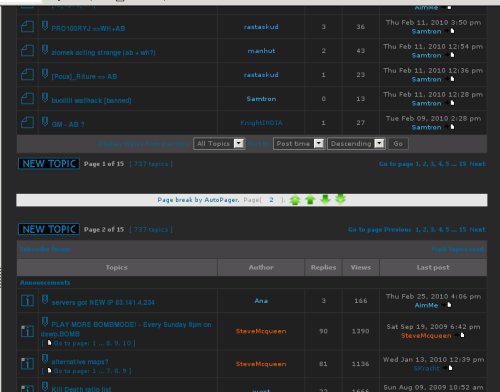
Task: Click the Go button beside the sort options
Action: pyautogui.click(x=398, y=144)
